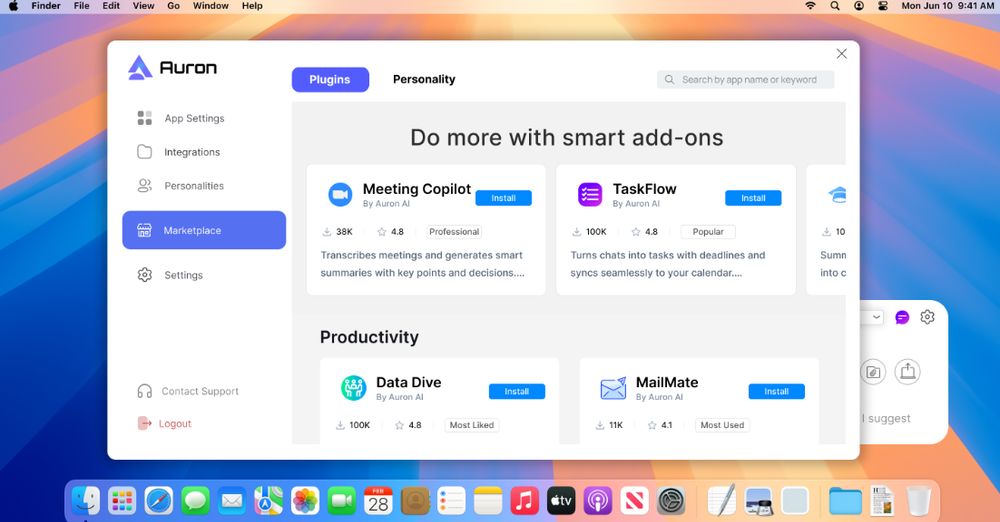Click the purple chat bubble icon behind

click(x=902, y=317)
